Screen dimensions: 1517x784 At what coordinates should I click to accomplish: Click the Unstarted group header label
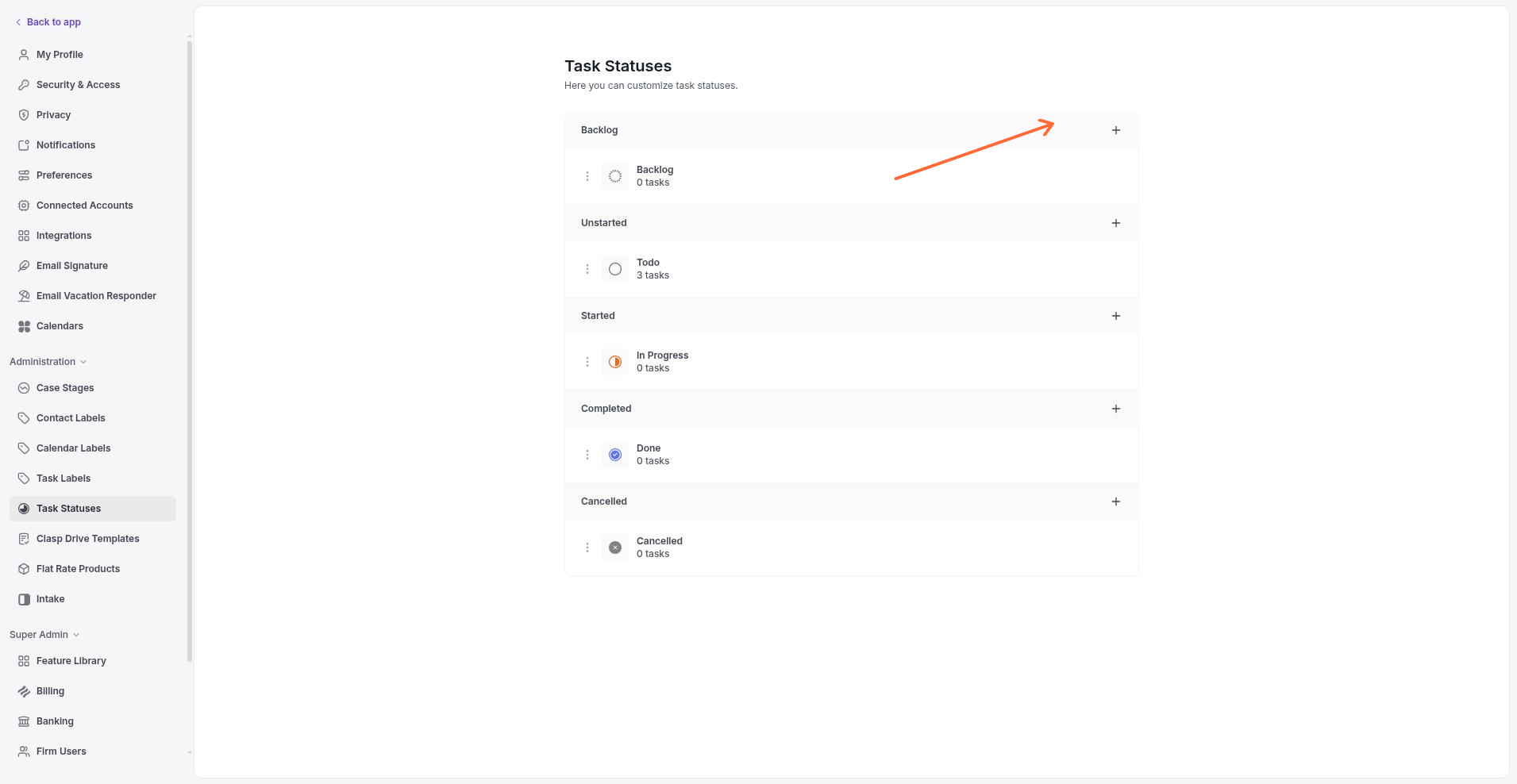[x=604, y=223]
